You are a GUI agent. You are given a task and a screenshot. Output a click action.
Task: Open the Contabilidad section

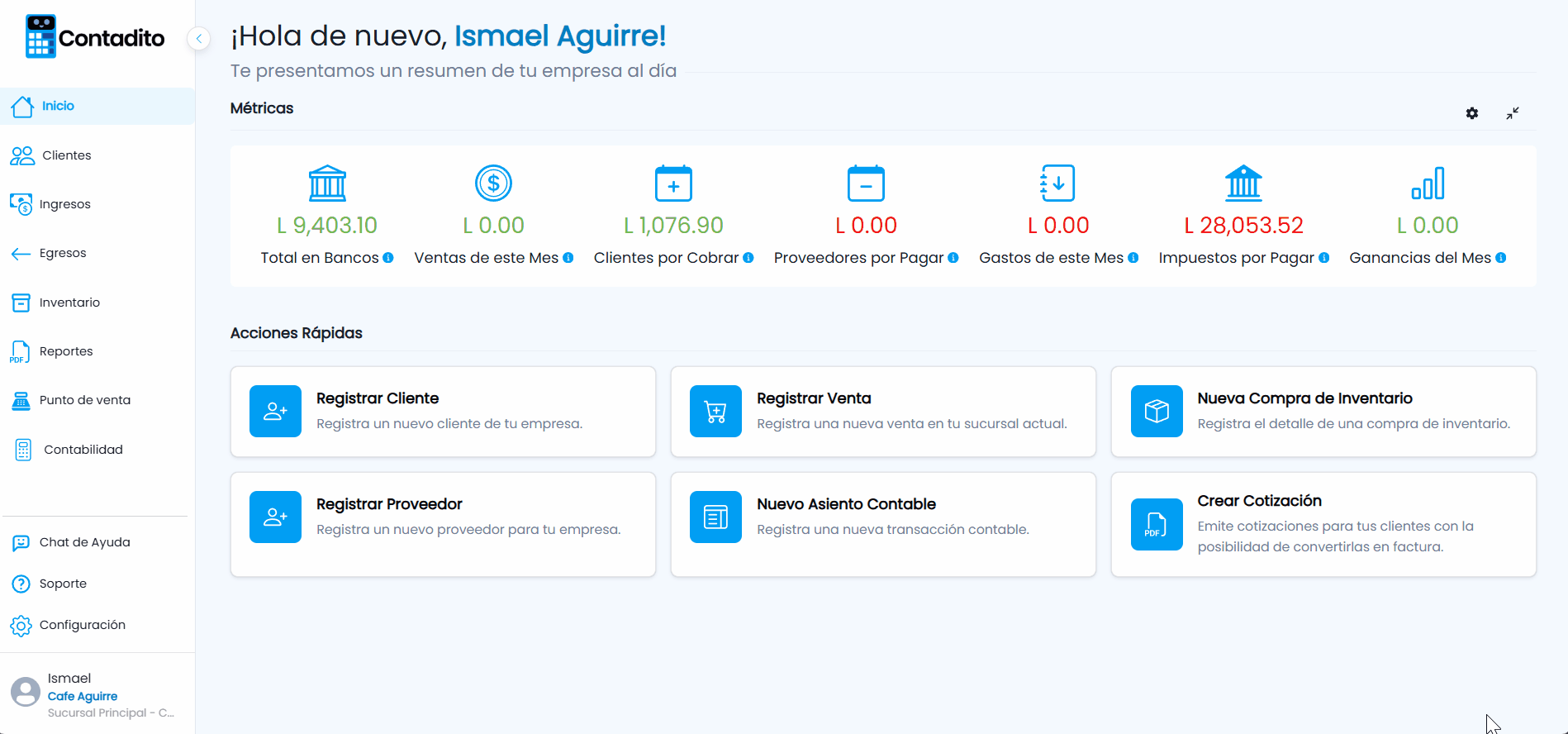coord(97,450)
